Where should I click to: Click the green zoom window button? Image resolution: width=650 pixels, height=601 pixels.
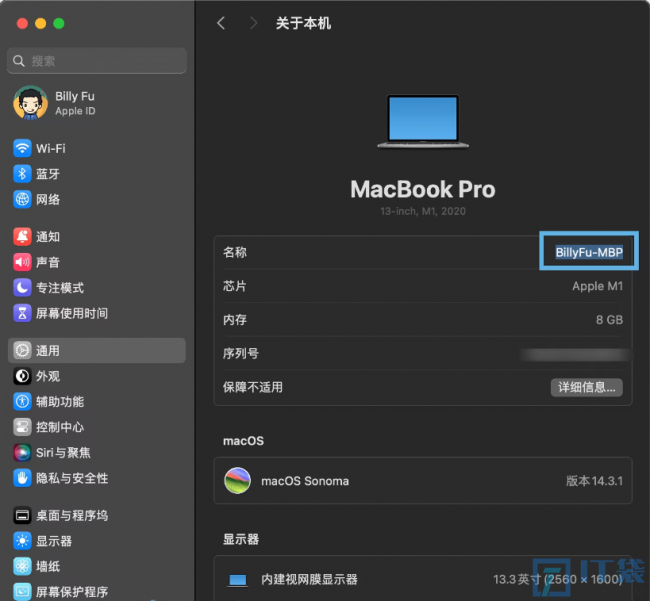click(x=59, y=24)
